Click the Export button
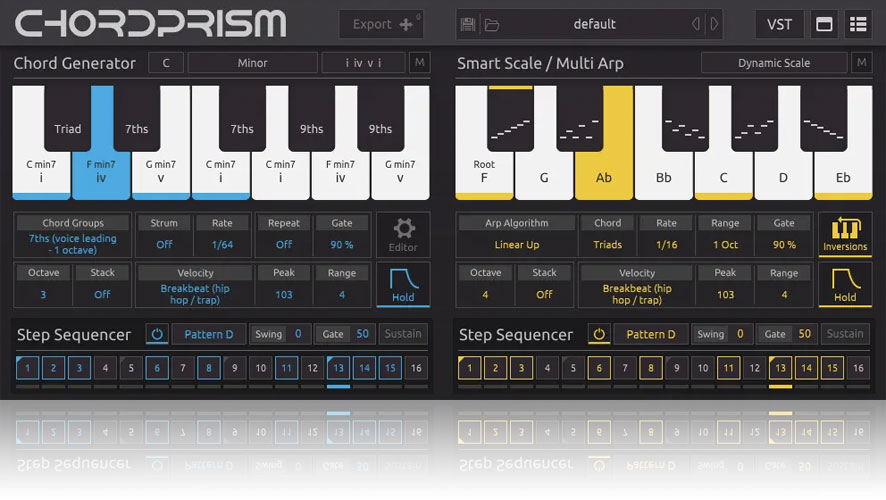This screenshot has height=500, width=886. [379, 24]
